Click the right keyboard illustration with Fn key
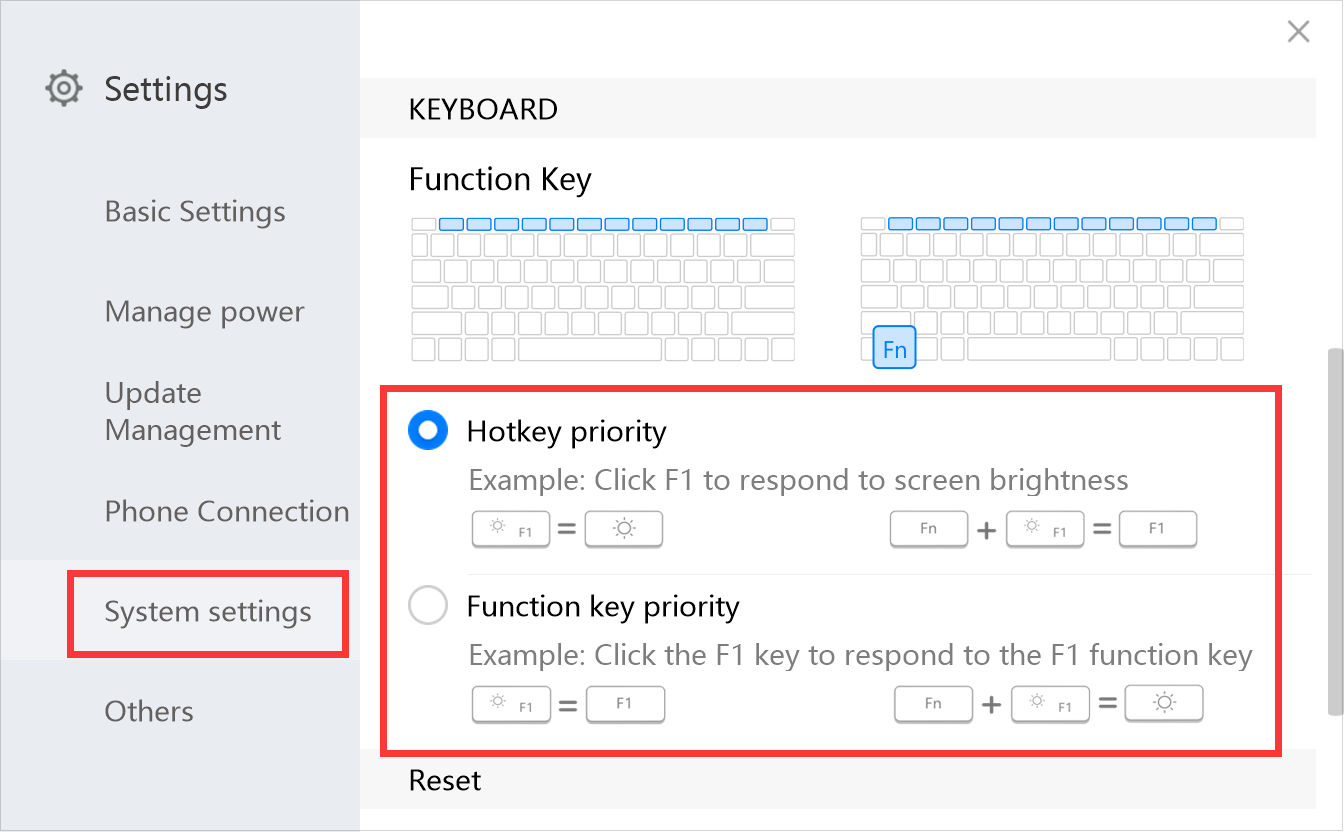This screenshot has height=832, width=1344. (x=1052, y=289)
